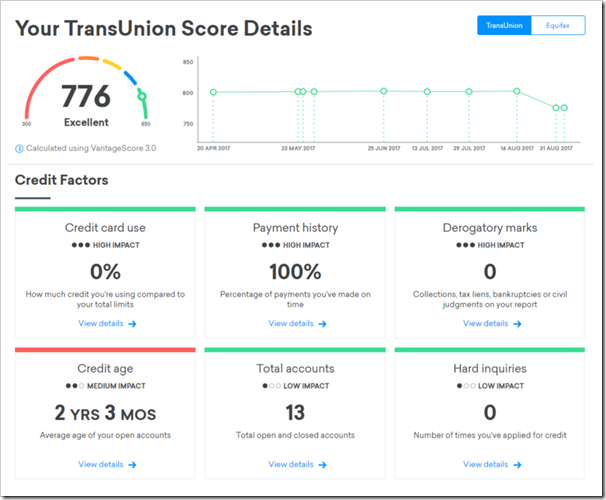Open View details under Payment history
Viewport: 606px width, 500px height.
click(297, 323)
